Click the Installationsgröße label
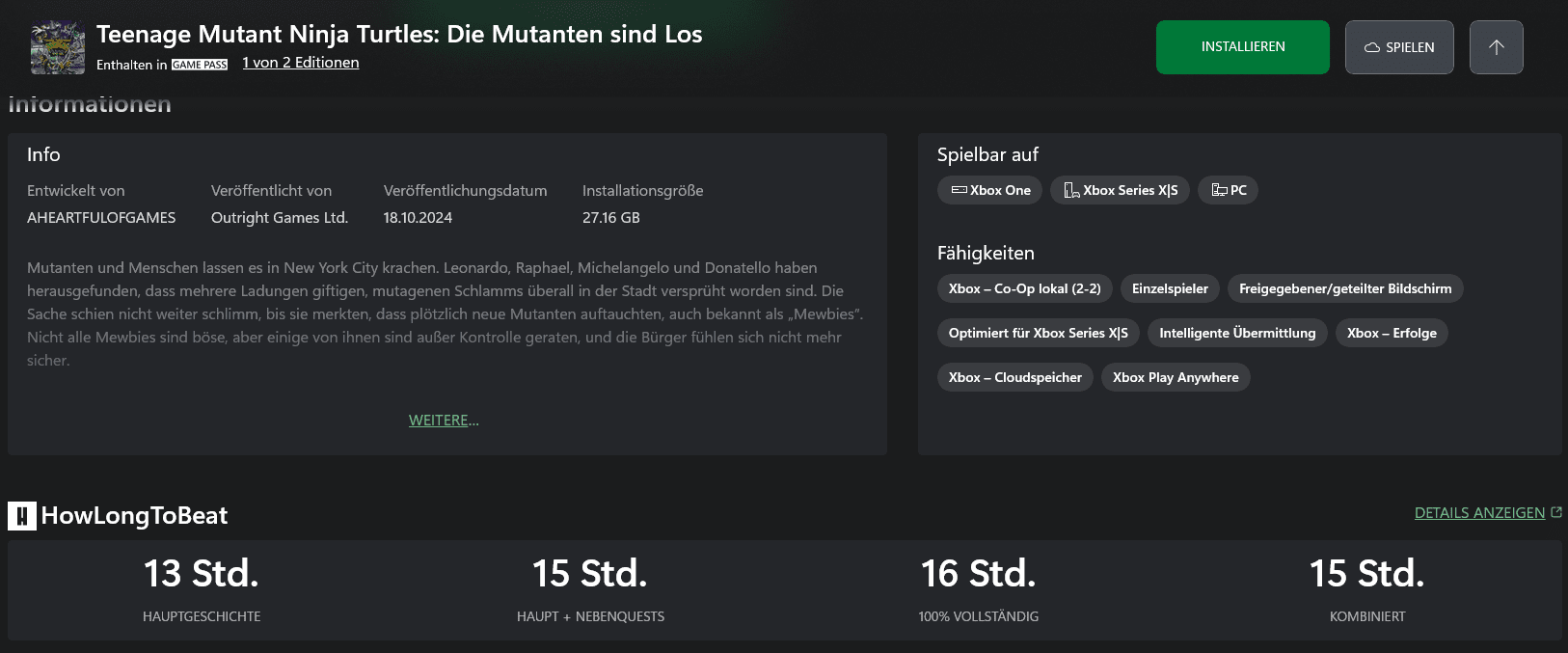This screenshot has width=1568, height=653. [643, 191]
